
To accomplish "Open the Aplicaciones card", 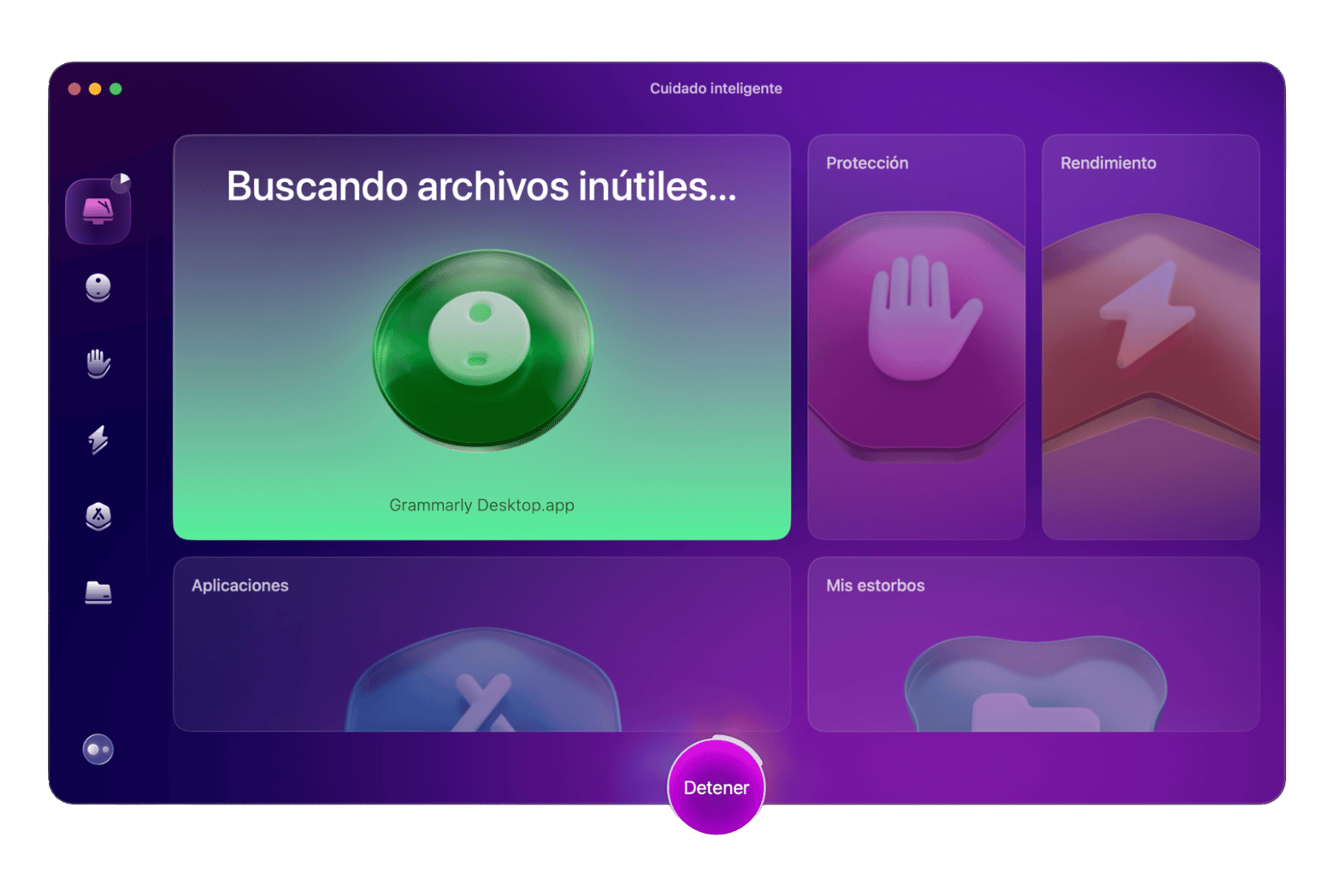I will click(x=481, y=644).
